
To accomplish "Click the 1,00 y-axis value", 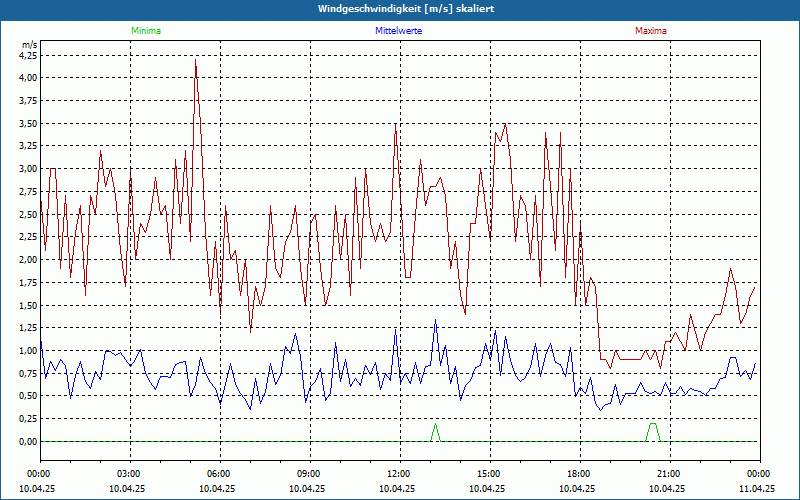I will click(28, 351).
